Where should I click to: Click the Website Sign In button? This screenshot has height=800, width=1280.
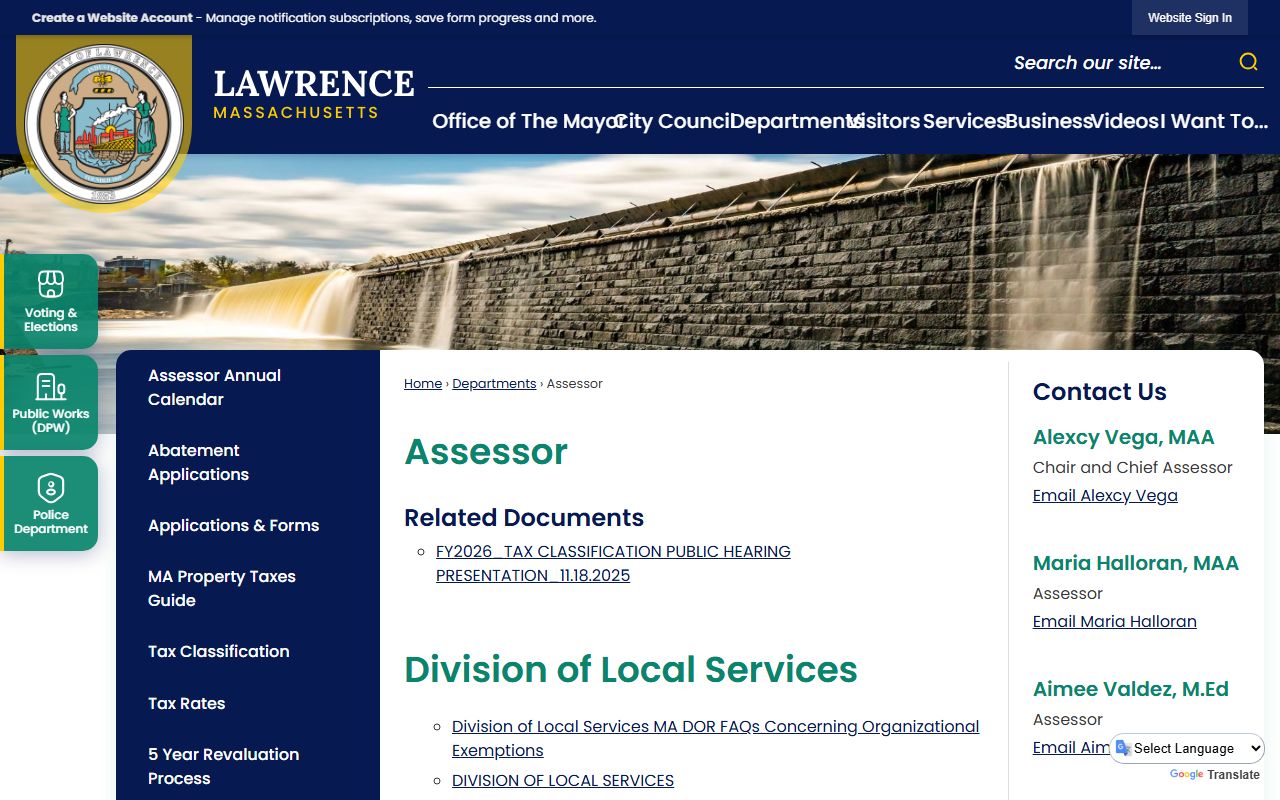click(x=1190, y=18)
